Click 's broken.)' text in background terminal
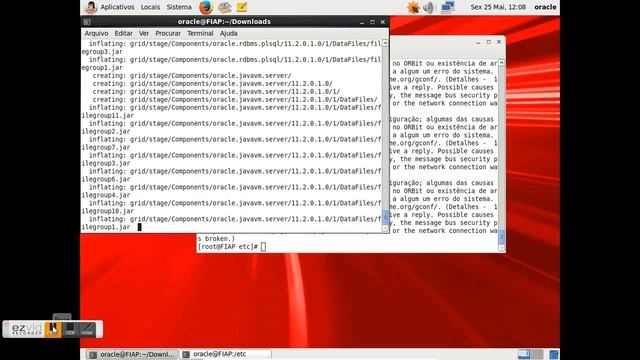Screen dimensions: 640x360 [x=216, y=238]
